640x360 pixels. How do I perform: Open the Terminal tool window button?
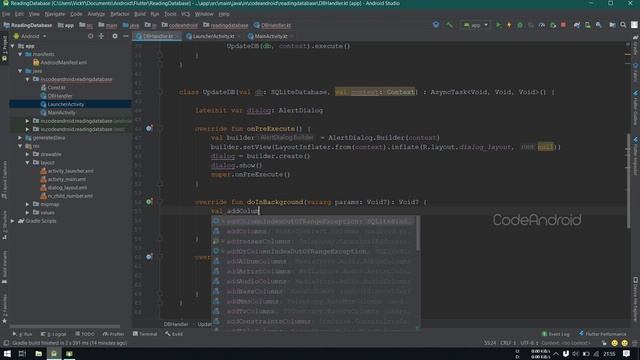pos(145,334)
